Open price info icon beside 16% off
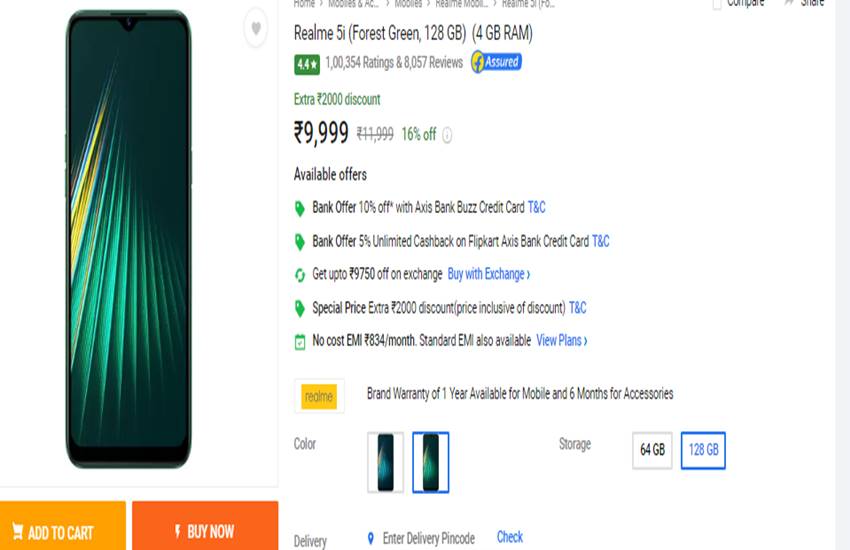 (x=447, y=135)
